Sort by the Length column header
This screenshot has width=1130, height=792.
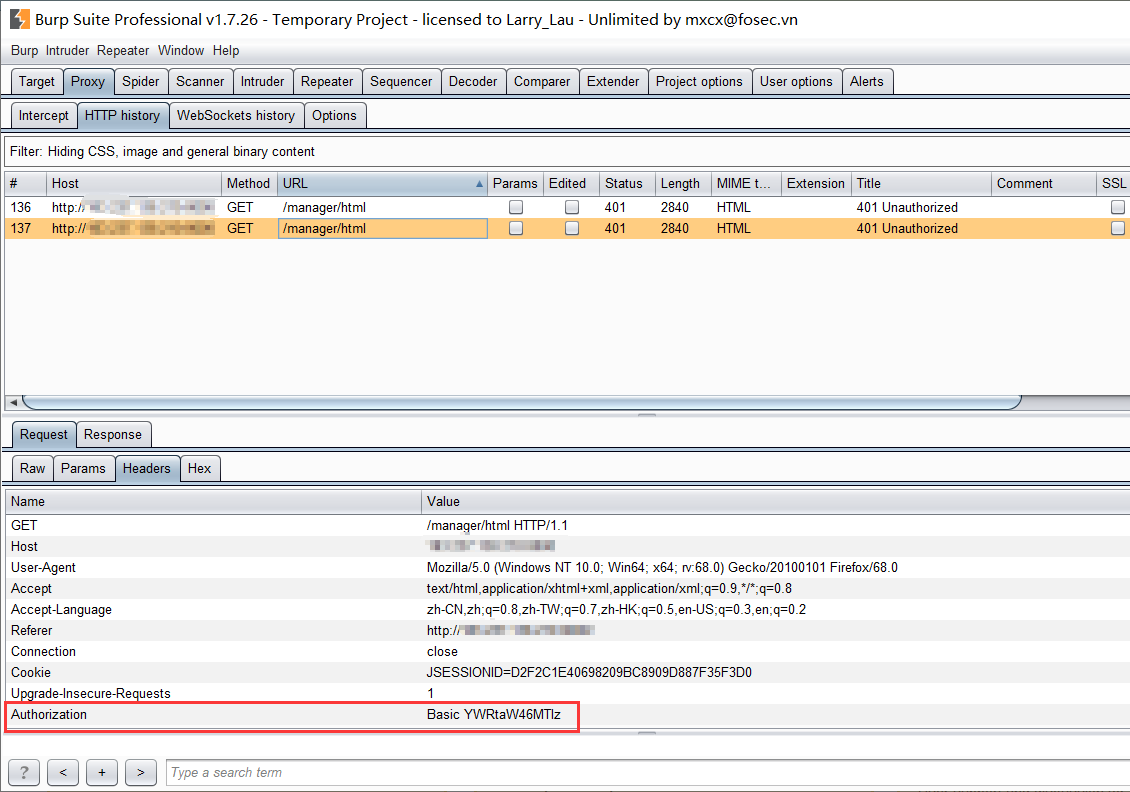(x=683, y=184)
